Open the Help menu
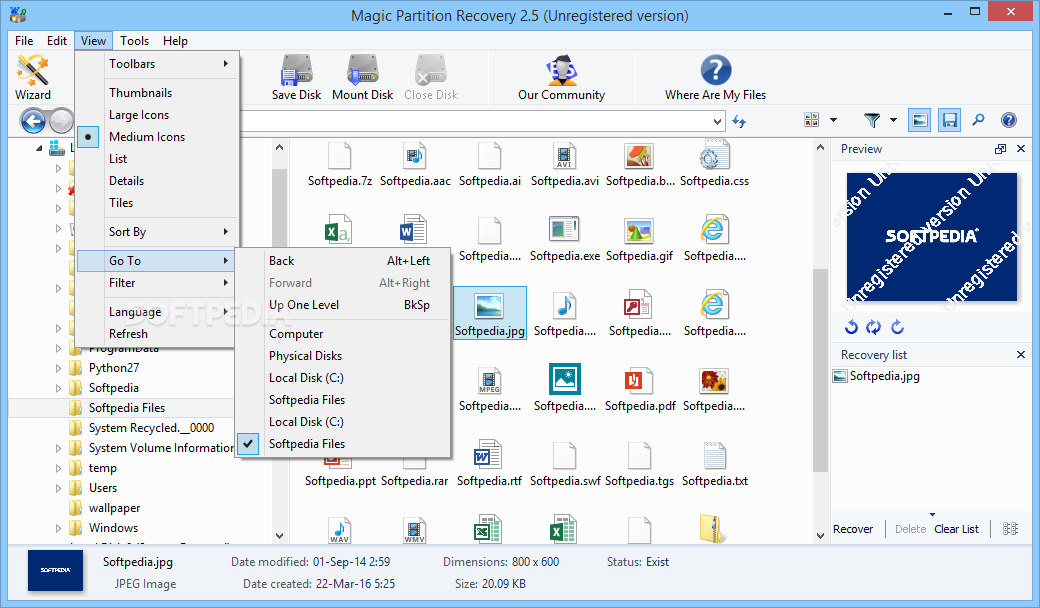The image size is (1040, 608). [x=175, y=40]
